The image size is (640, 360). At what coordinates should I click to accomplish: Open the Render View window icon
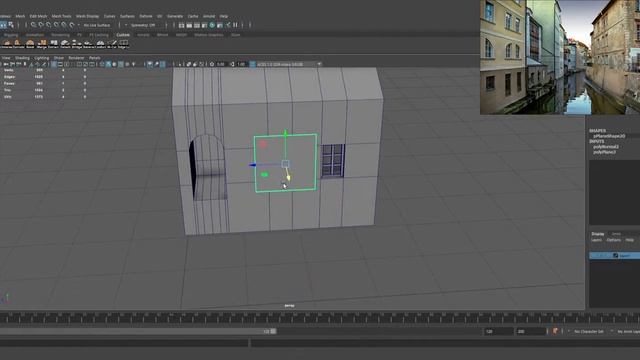tap(182, 25)
